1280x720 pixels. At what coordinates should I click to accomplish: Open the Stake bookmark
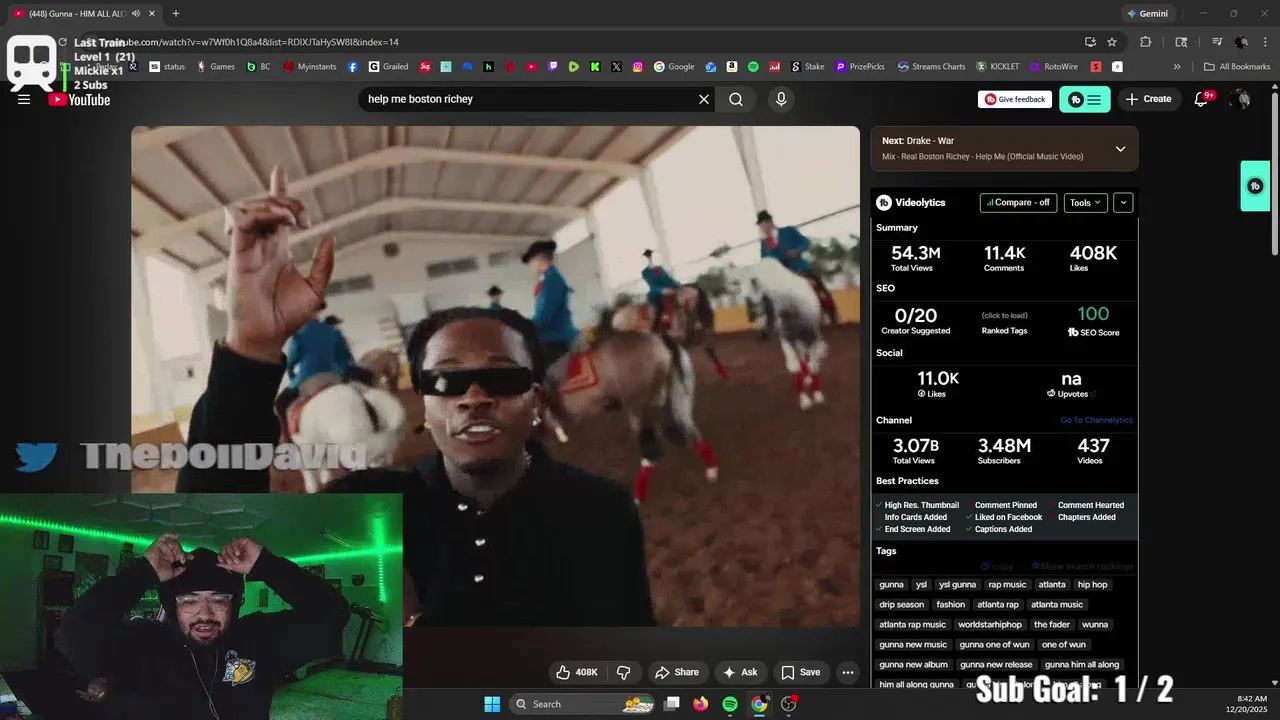[808, 67]
